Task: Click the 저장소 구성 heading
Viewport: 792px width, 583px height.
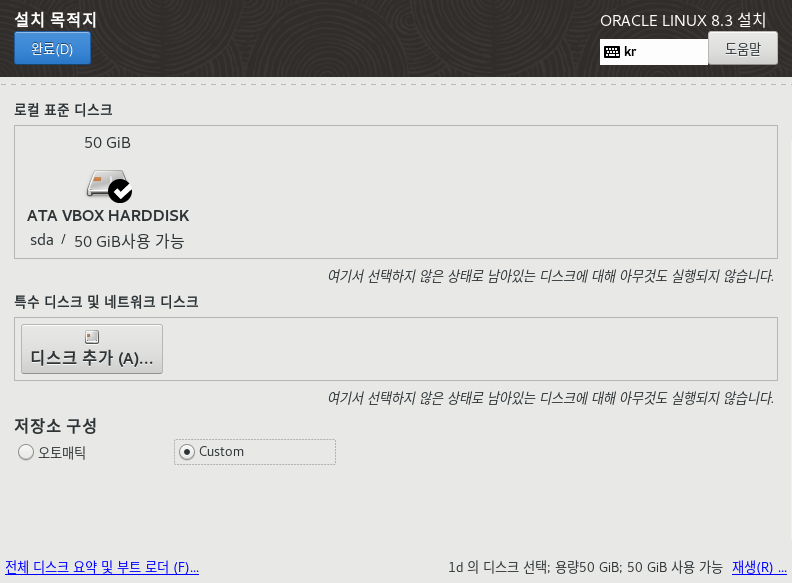Action: click(x=56, y=426)
